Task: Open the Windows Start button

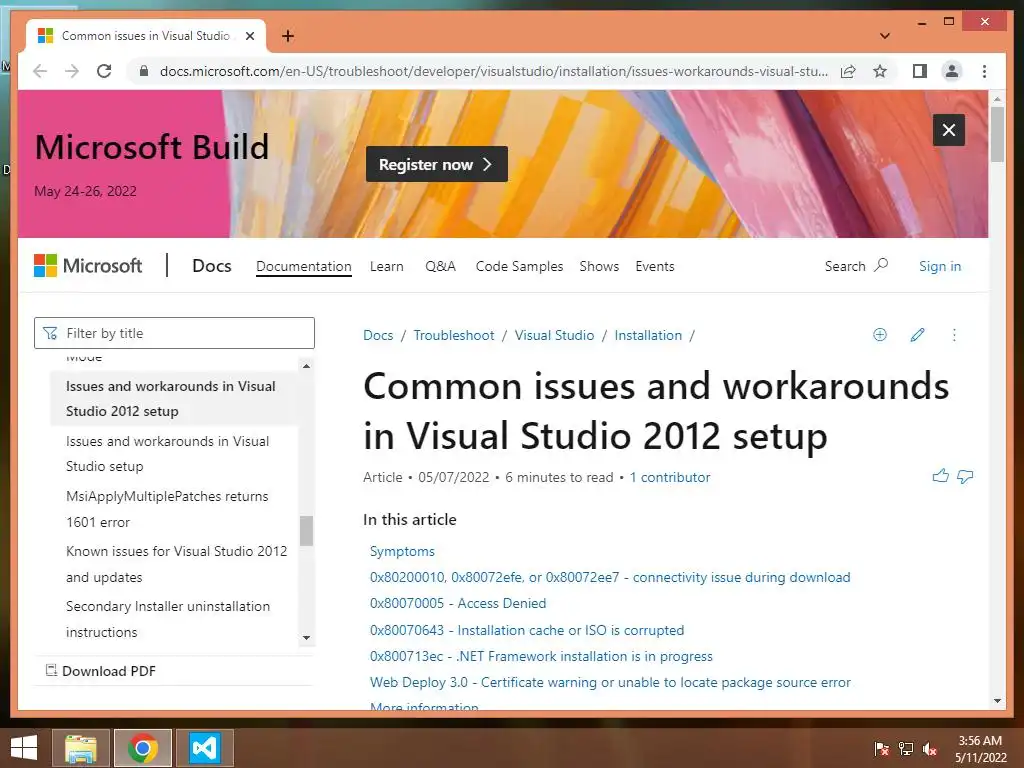Action: tap(24, 748)
